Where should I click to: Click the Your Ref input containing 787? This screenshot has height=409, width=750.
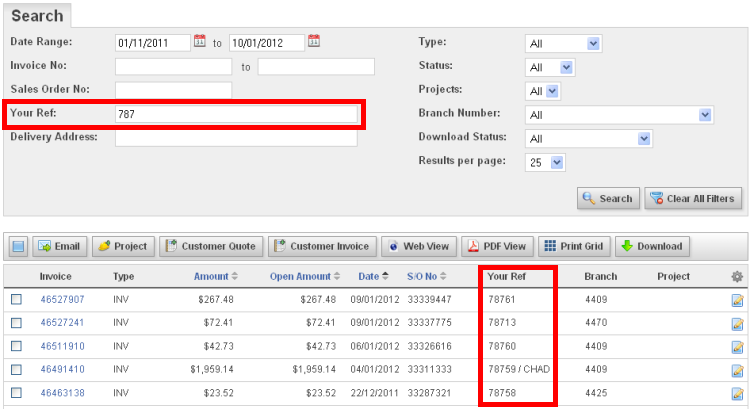click(x=236, y=114)
